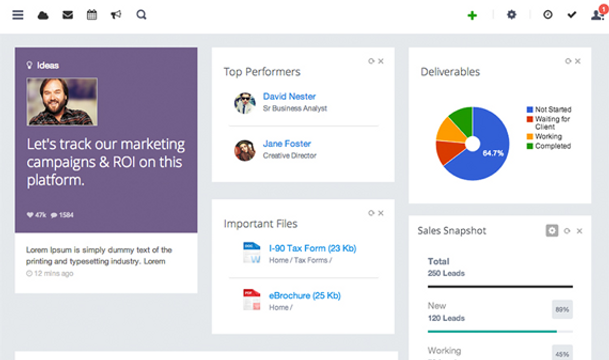
Task: Open the I-90 Tax Form file
Action: pos(312,248)
